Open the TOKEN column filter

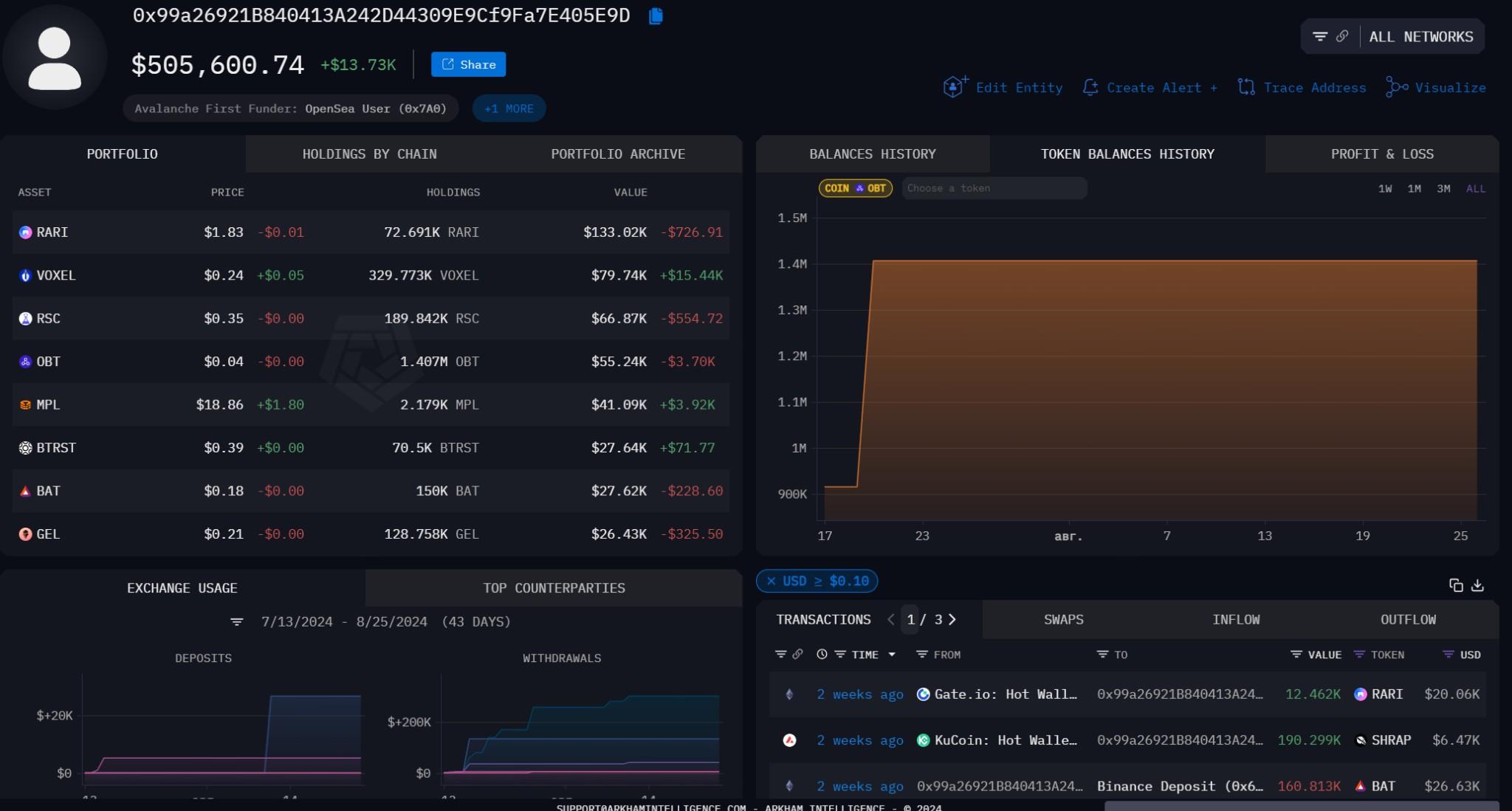pyautogui.click(x=1358, y=655)
